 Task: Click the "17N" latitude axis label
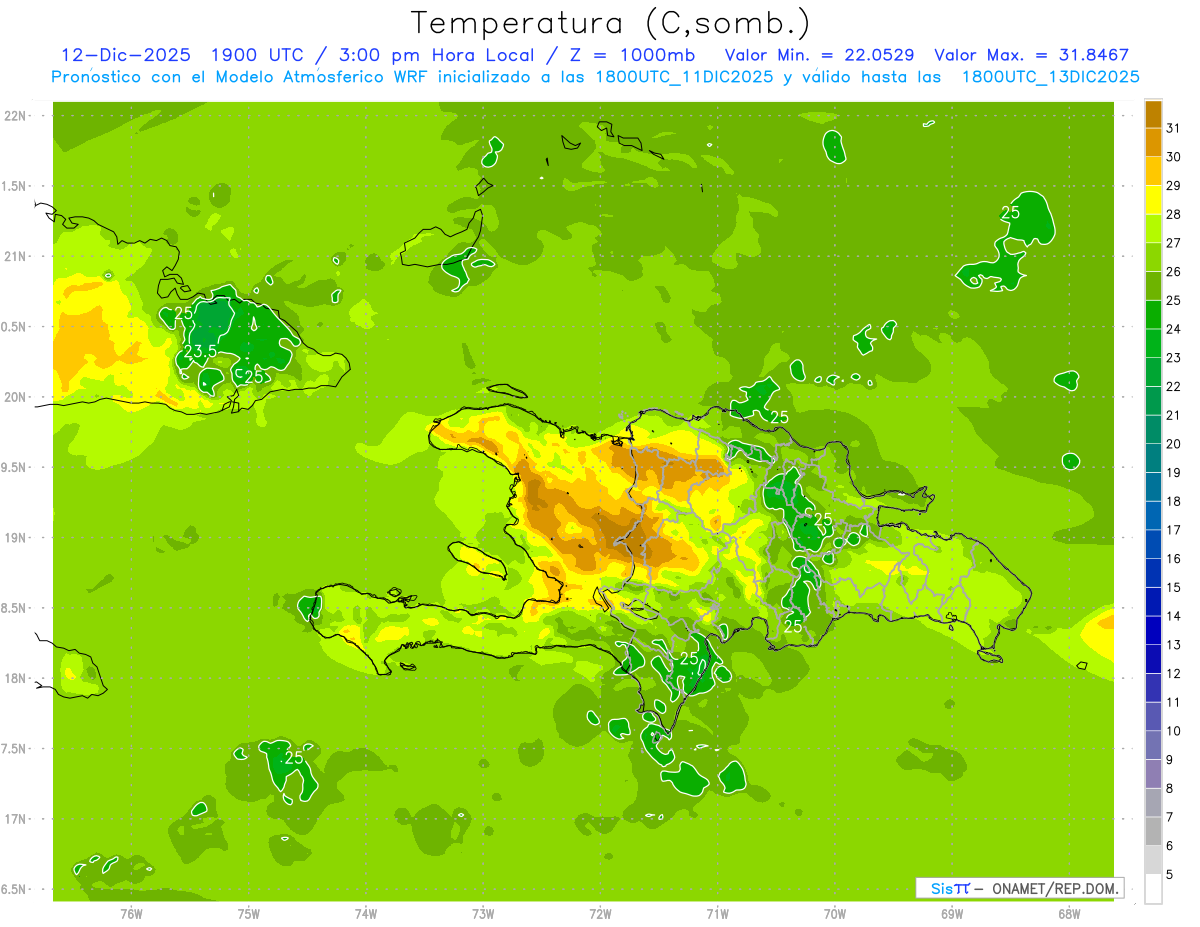click(x=14, y=819)
